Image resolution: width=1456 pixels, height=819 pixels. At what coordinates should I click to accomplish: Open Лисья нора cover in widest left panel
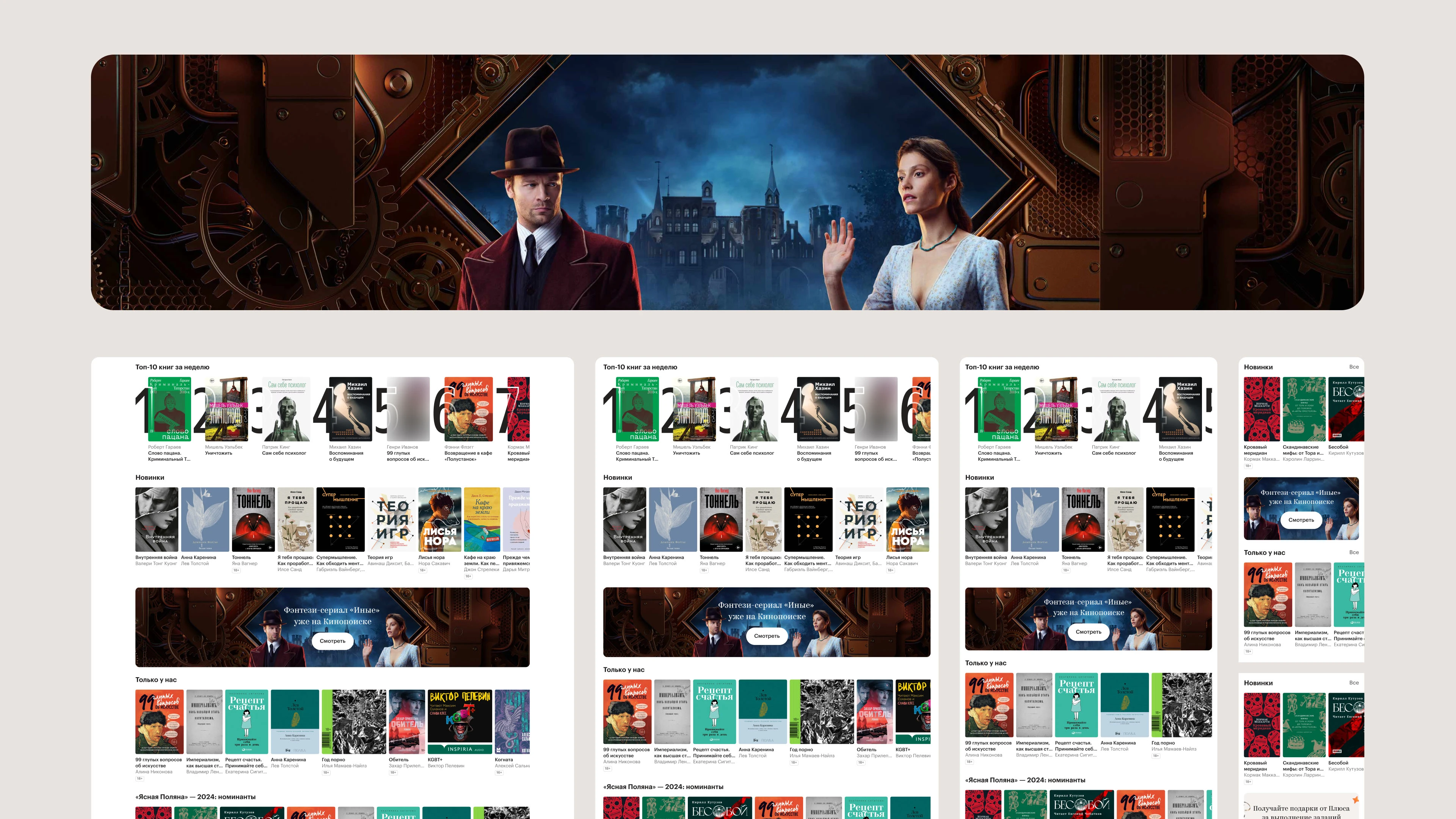click(x=440, y=519)
